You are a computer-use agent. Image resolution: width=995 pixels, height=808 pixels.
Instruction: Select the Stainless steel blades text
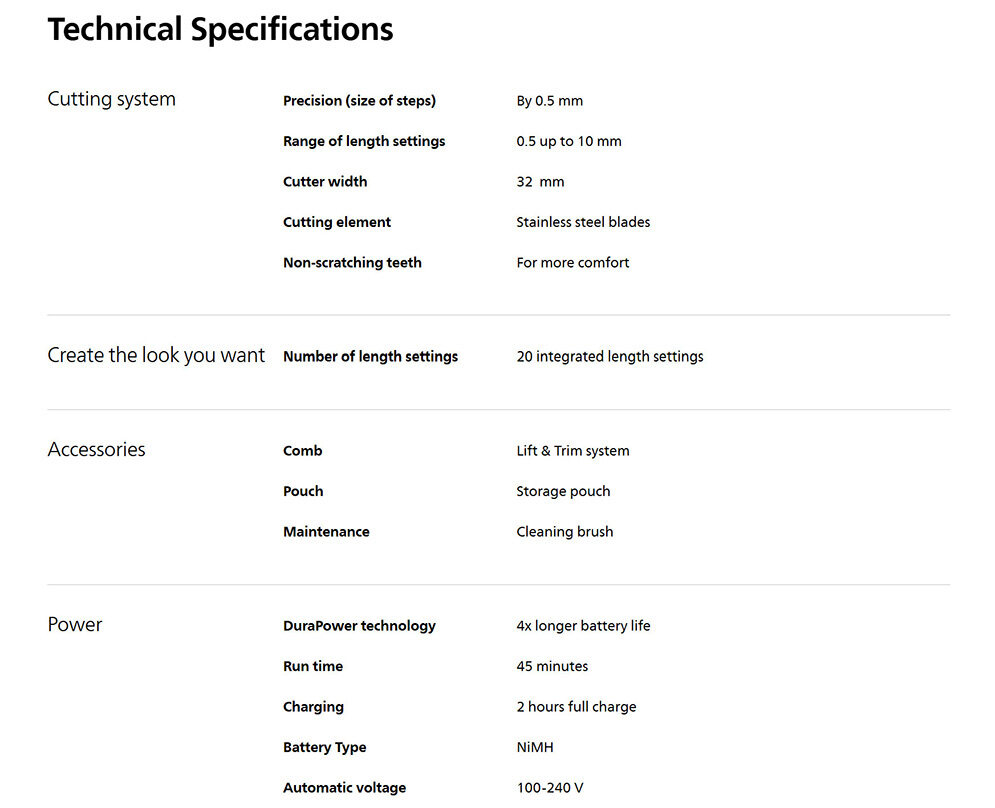(583, 222)
